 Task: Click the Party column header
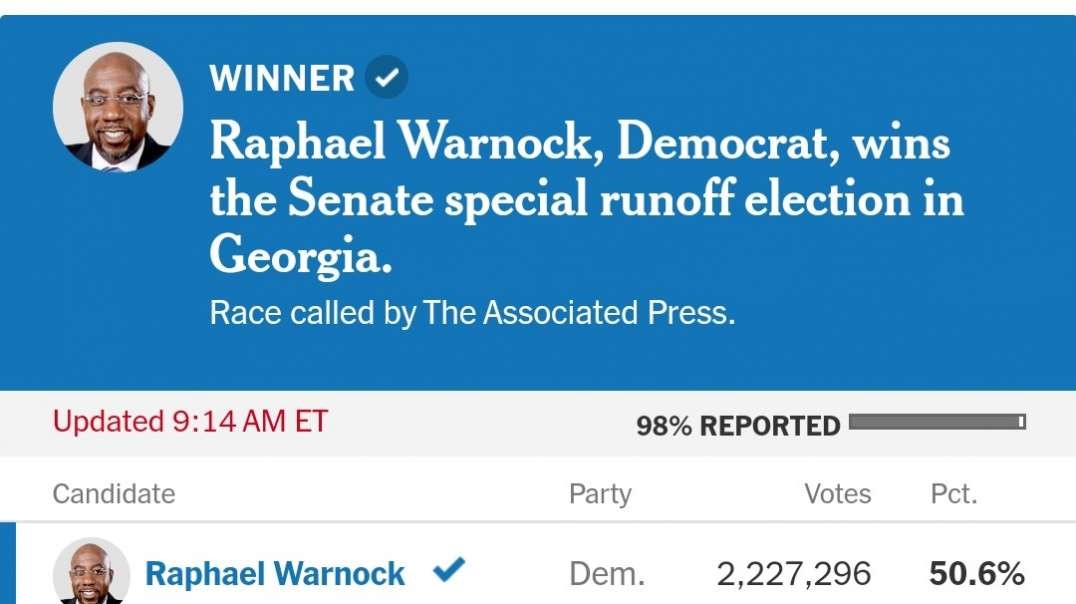(x=601, y=493)
